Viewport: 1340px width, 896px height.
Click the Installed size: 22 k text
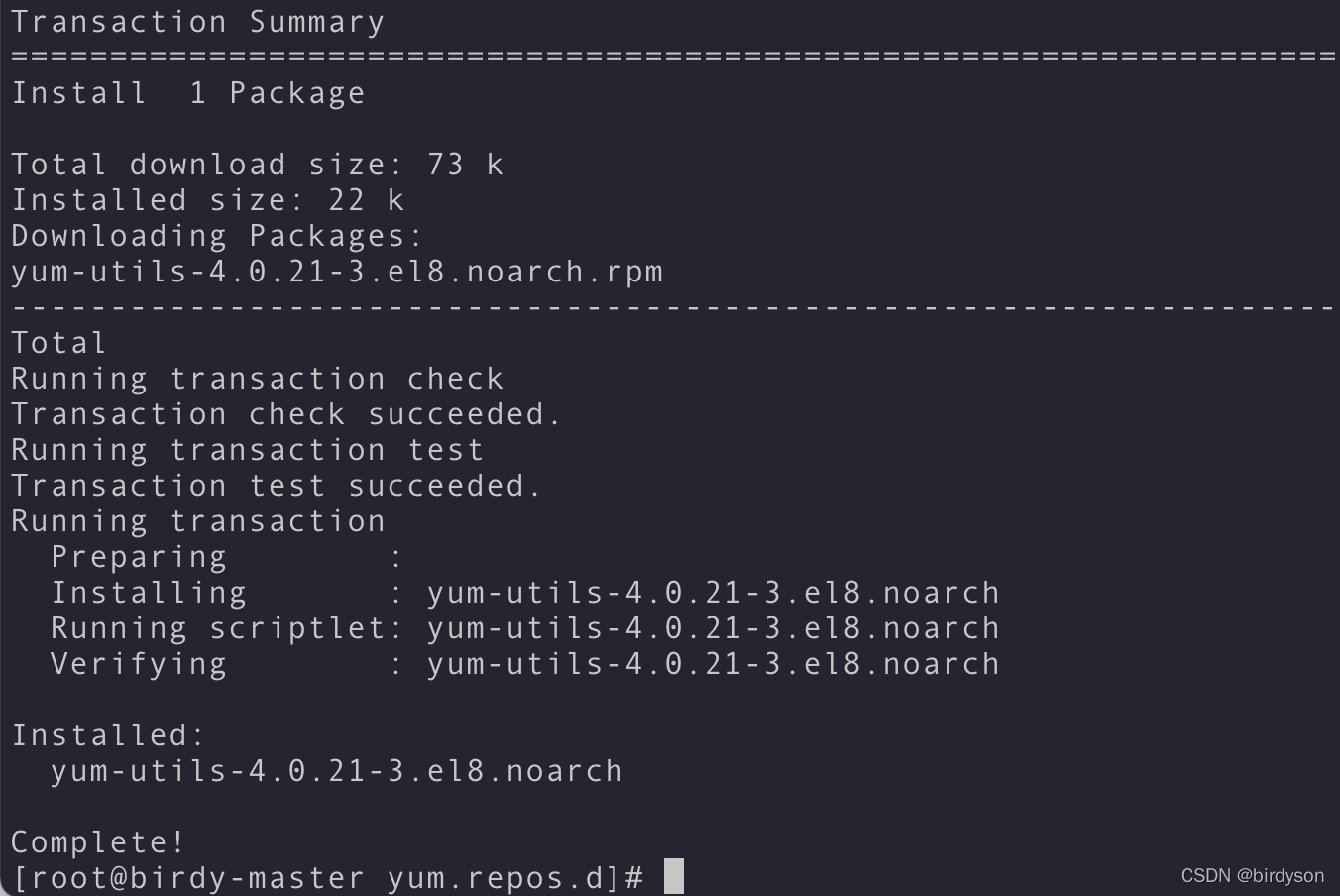point(208,200)
